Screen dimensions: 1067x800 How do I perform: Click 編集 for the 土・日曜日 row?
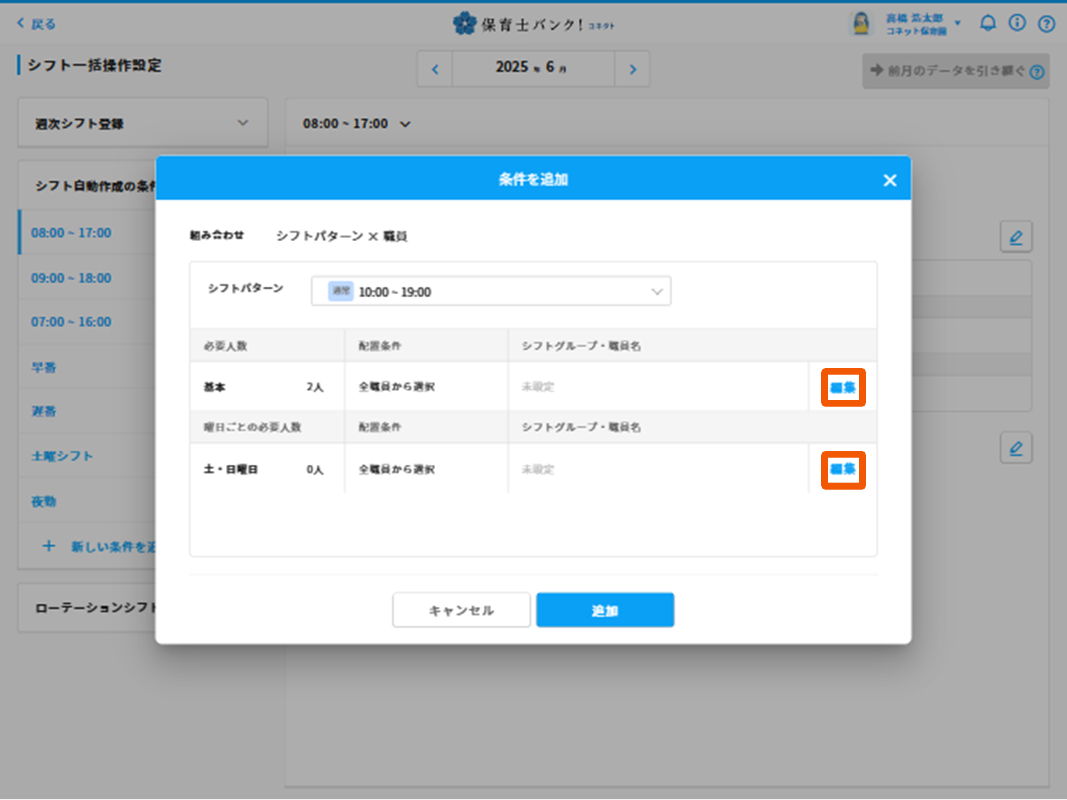click(x=843, y=469)
